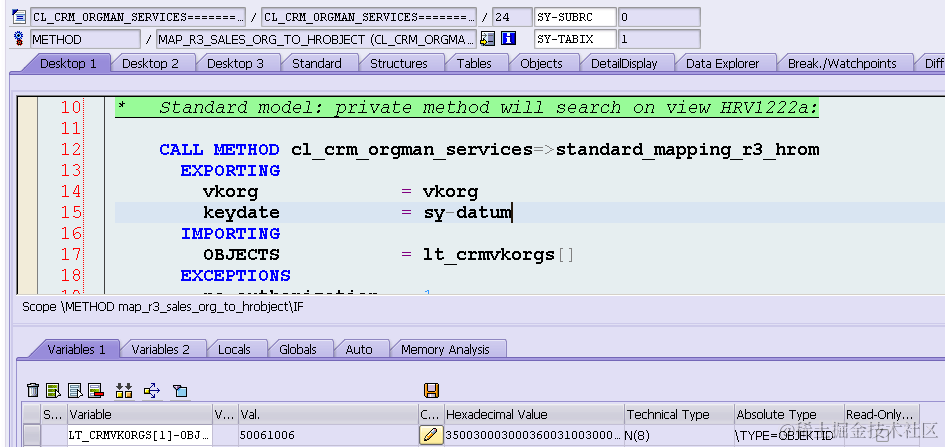
Task: Open the Break./Watchpoints tab
Action: (843, 63)
